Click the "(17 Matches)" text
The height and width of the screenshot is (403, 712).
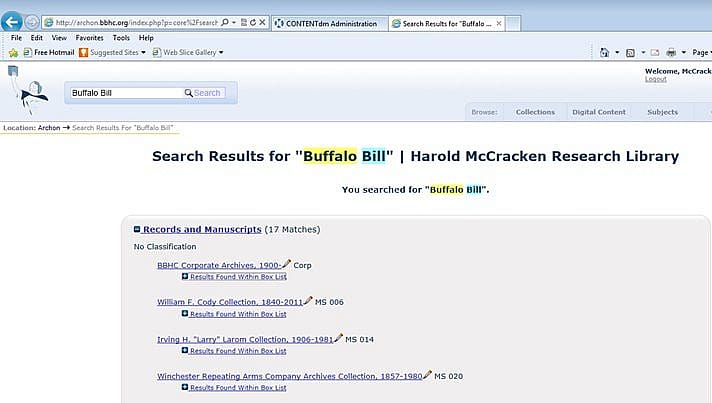pyautogui.click(x=292, y=229)
